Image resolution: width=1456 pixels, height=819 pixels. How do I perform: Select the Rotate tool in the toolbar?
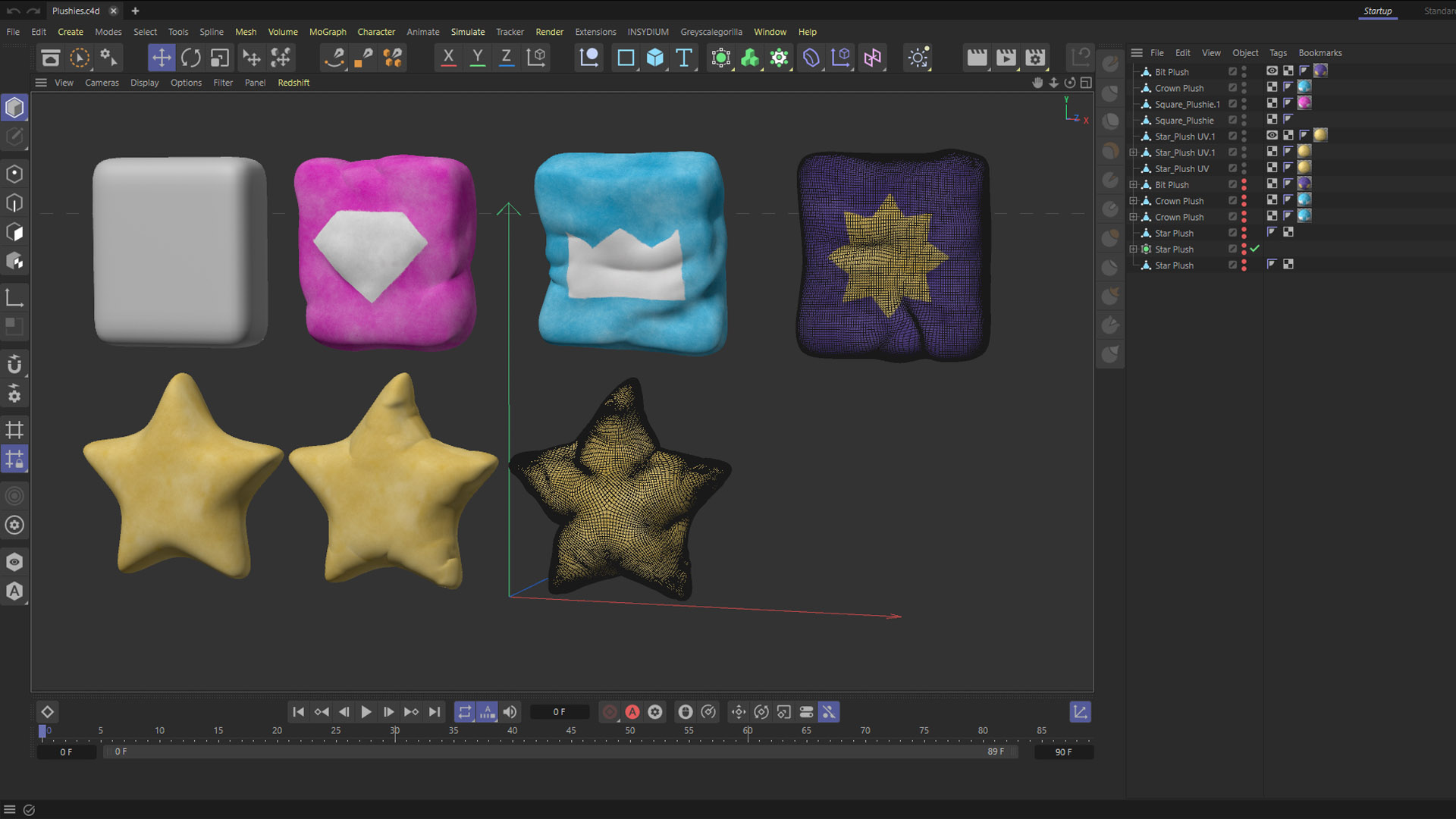click(190, 58)
